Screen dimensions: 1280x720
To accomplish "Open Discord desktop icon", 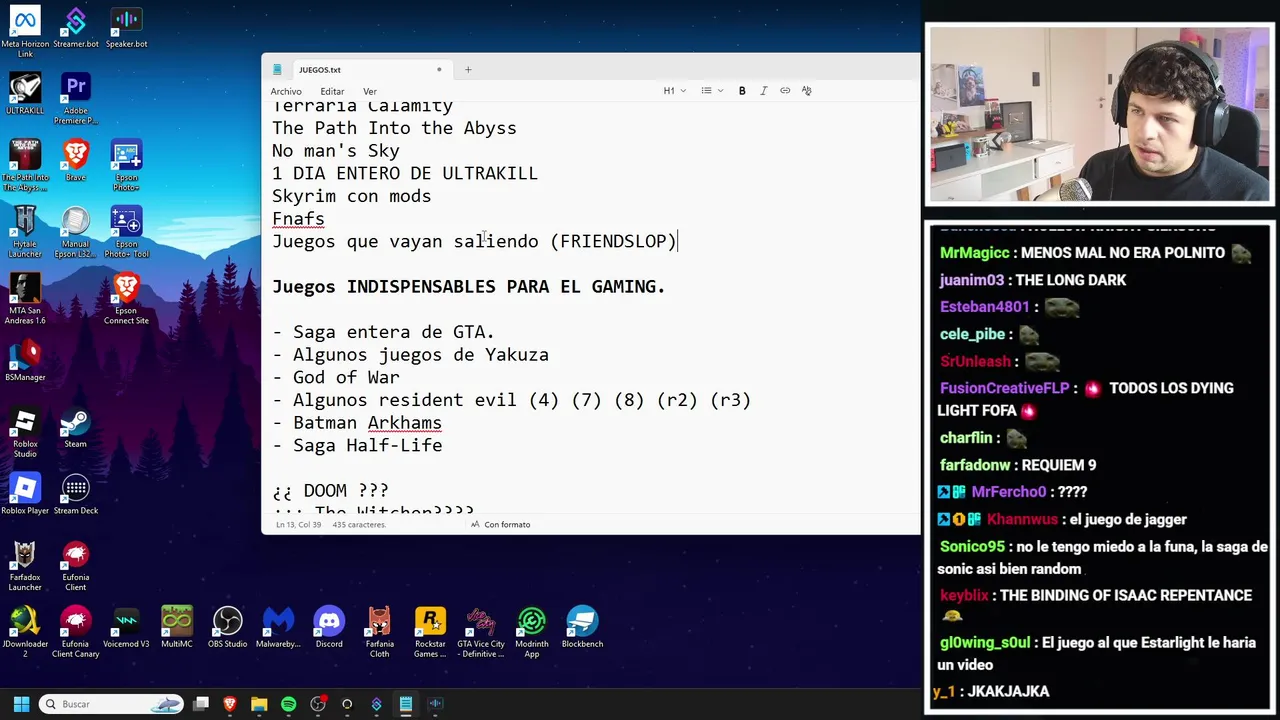I will tap(329, 627).
